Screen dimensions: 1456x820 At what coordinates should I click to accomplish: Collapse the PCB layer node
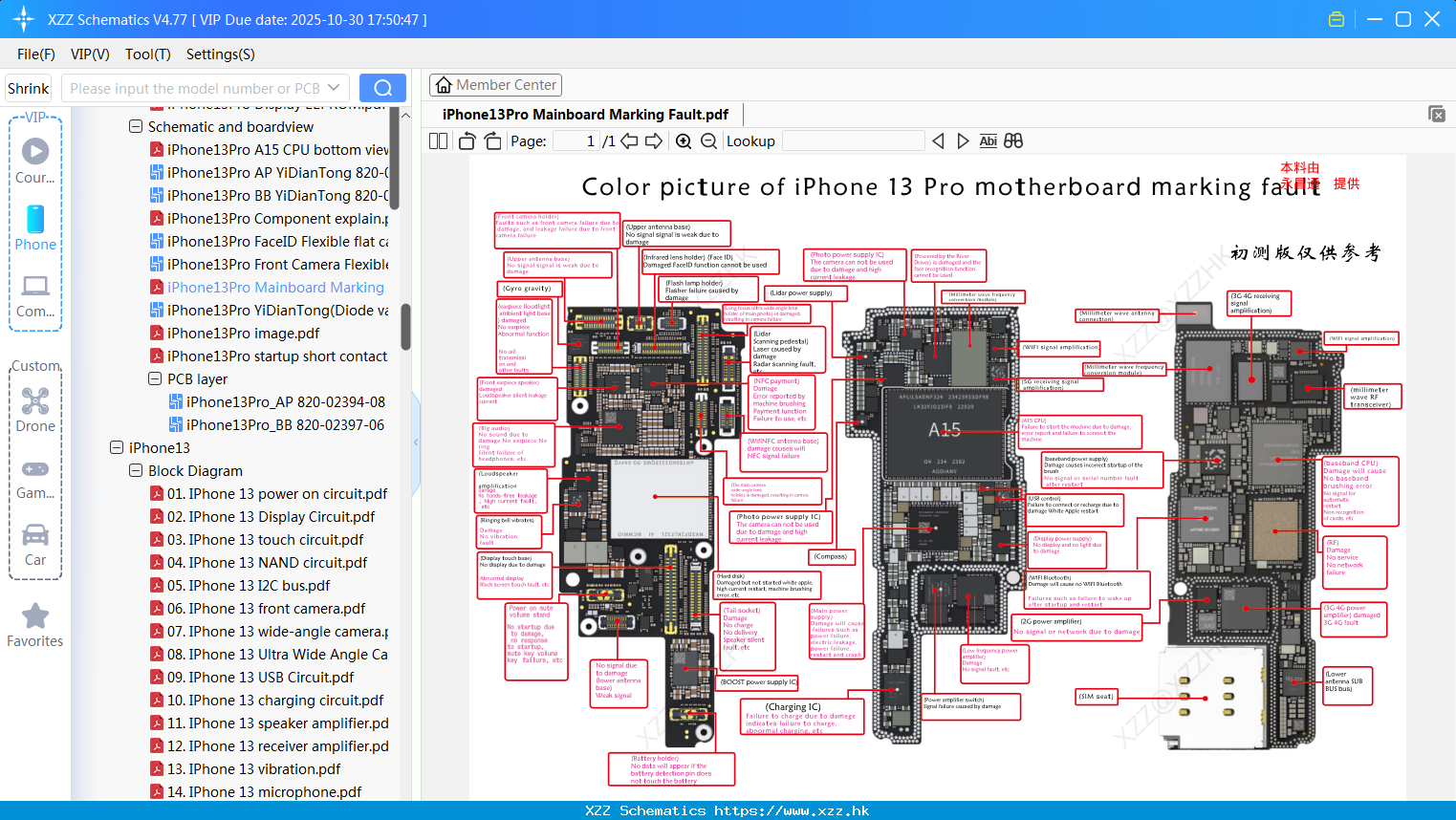(x=155, y=378)
